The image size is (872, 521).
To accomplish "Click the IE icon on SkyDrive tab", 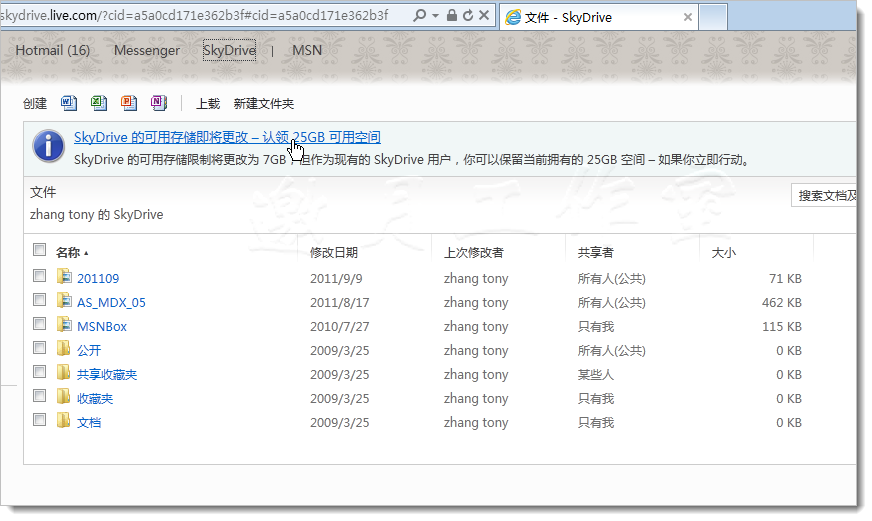I will pos(513,17).
